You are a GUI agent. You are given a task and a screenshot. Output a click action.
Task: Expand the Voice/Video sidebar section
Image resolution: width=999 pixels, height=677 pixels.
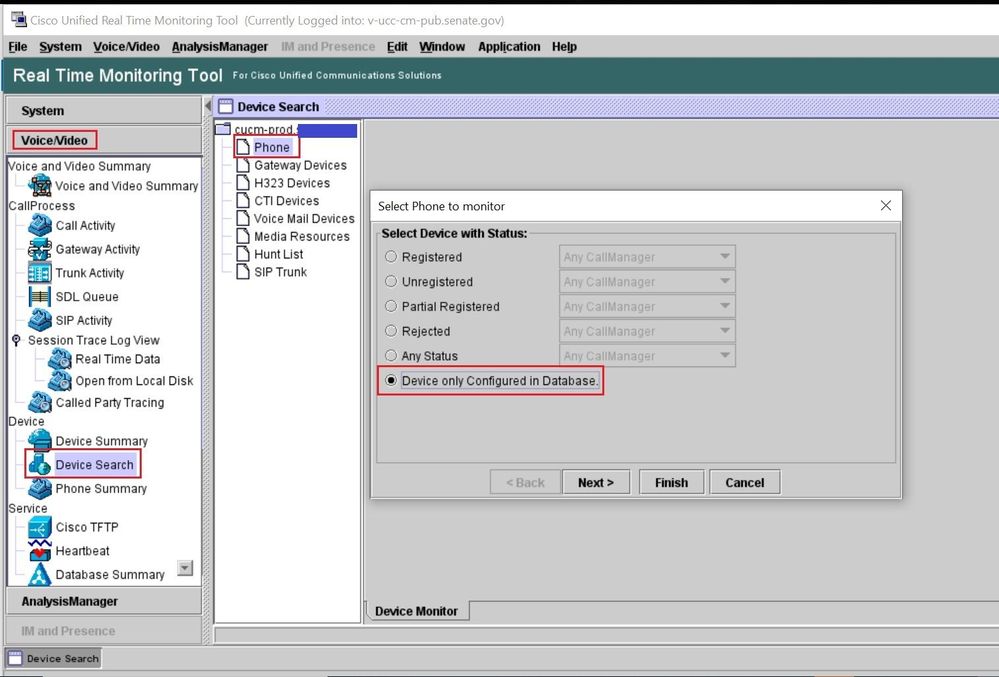pyautogui.click(x=103, y=140)
